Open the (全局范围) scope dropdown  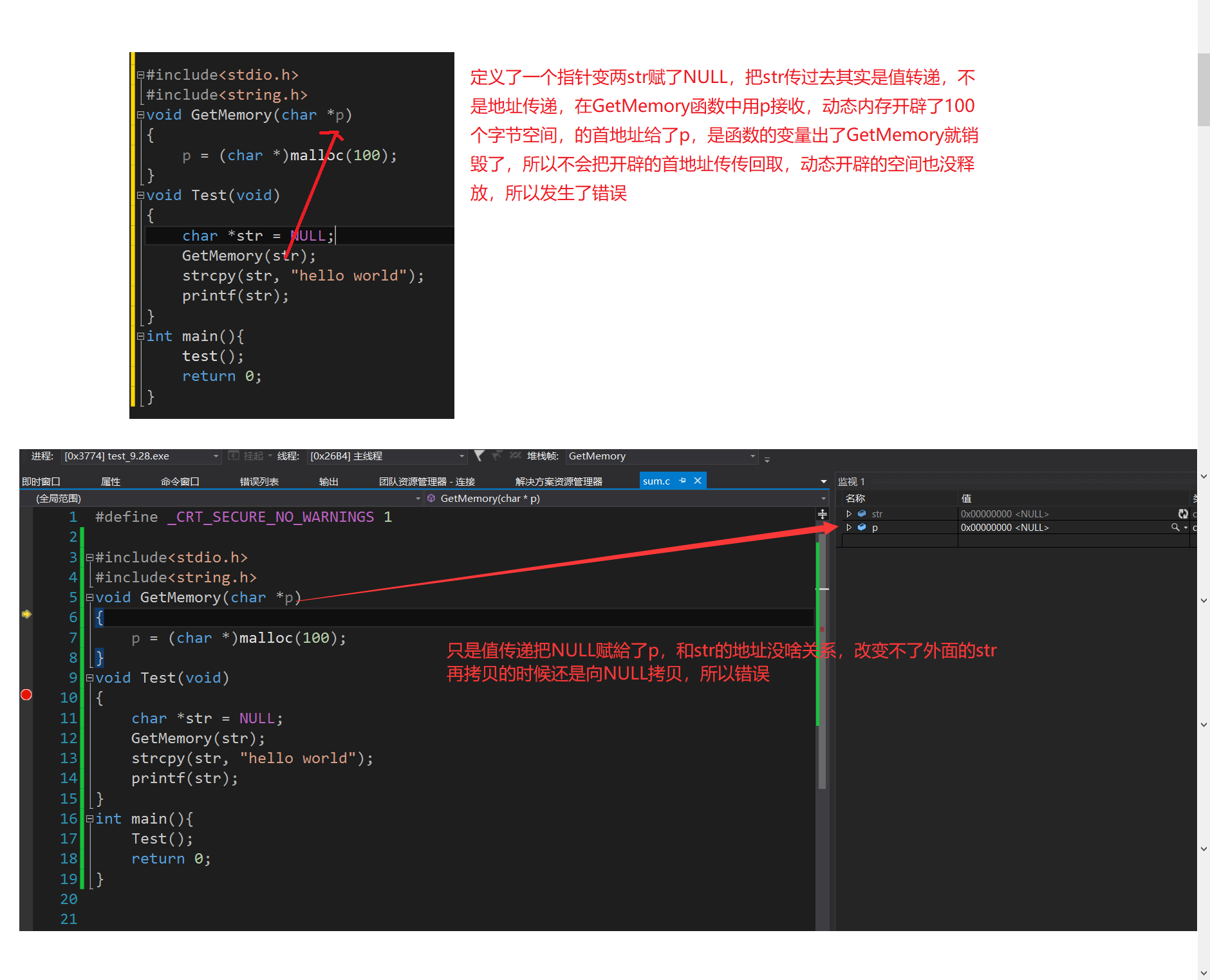tap(221, 498)
